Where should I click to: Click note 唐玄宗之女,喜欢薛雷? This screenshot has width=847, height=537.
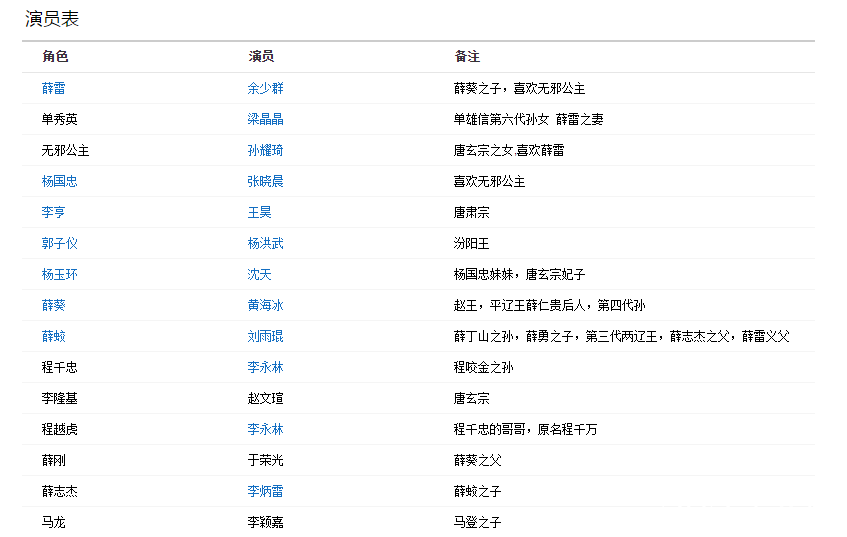pyautogui.click(x=509, y=150)
